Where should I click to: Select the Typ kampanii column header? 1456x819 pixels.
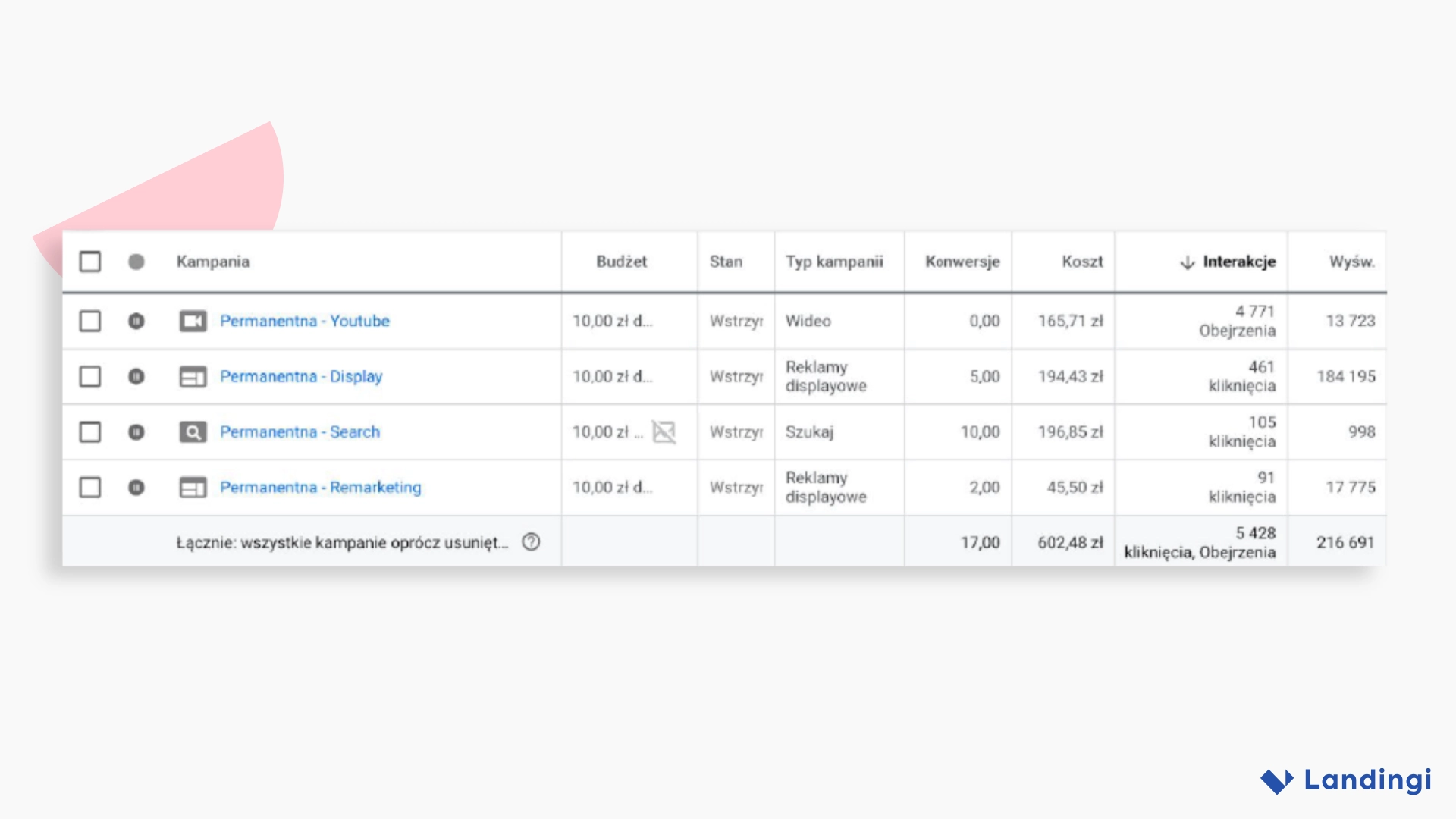(x=835, y=262)
